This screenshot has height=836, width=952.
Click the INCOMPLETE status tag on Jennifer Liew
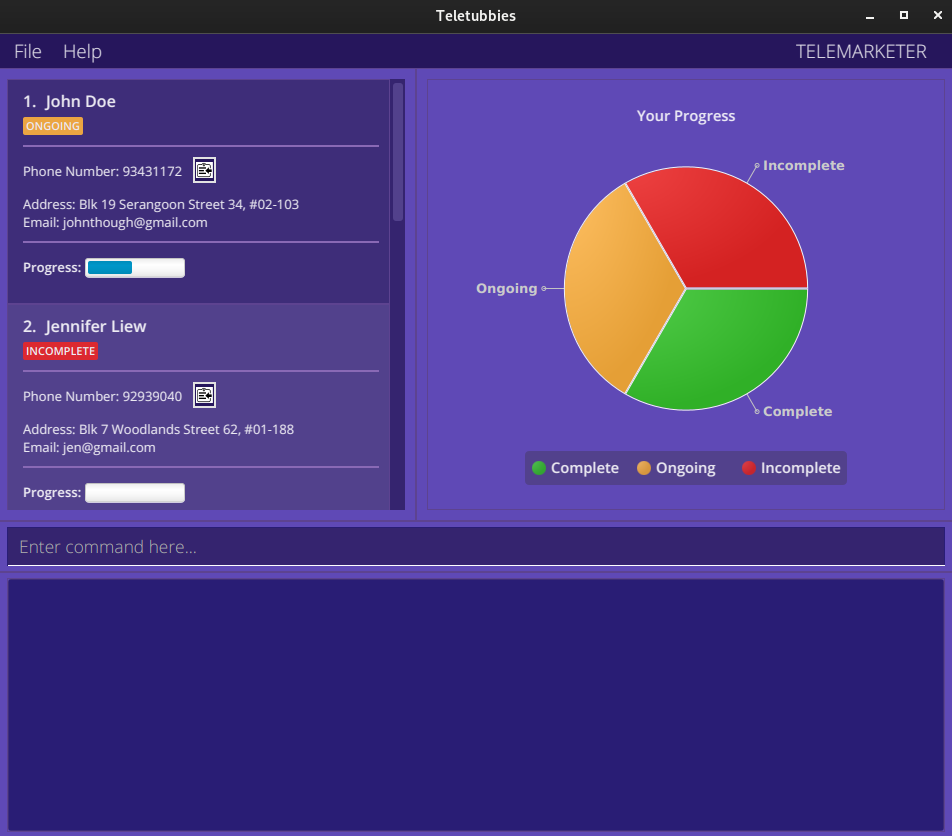60,352
